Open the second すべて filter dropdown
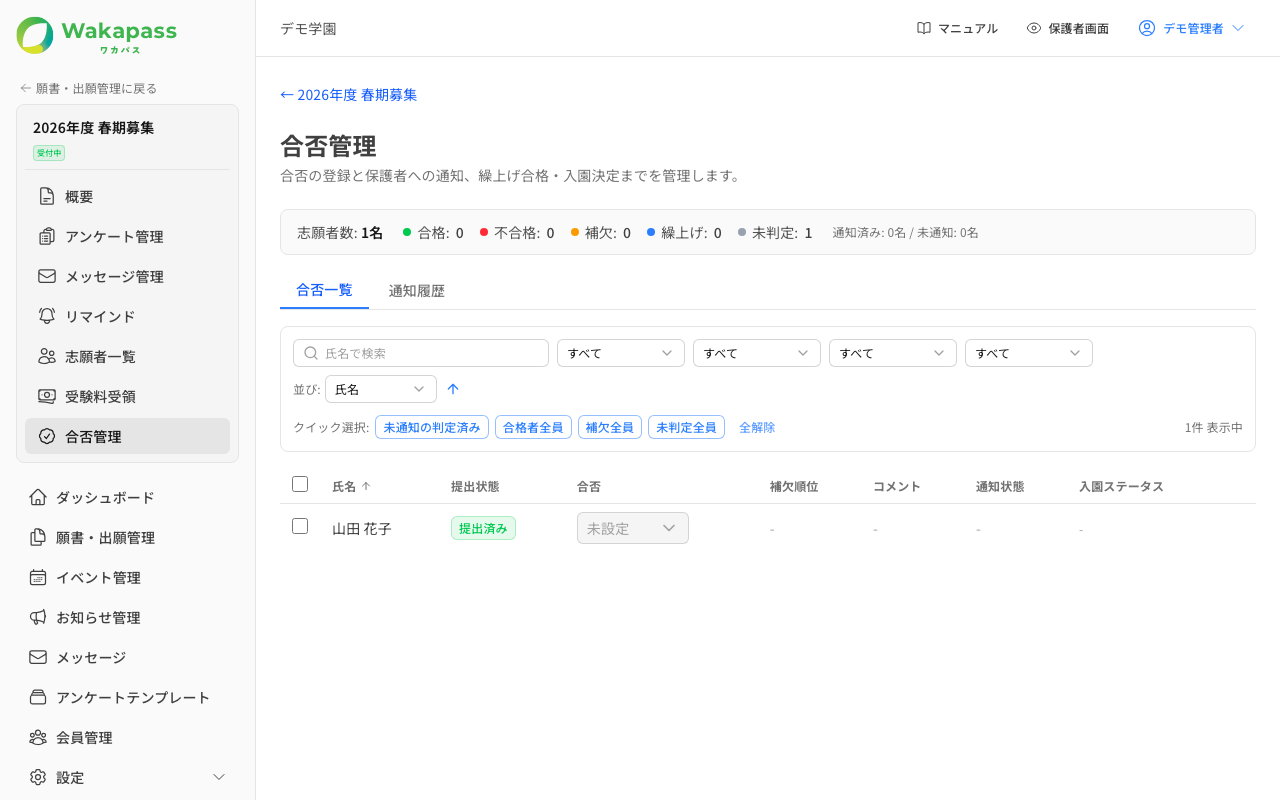 [757, 353]
